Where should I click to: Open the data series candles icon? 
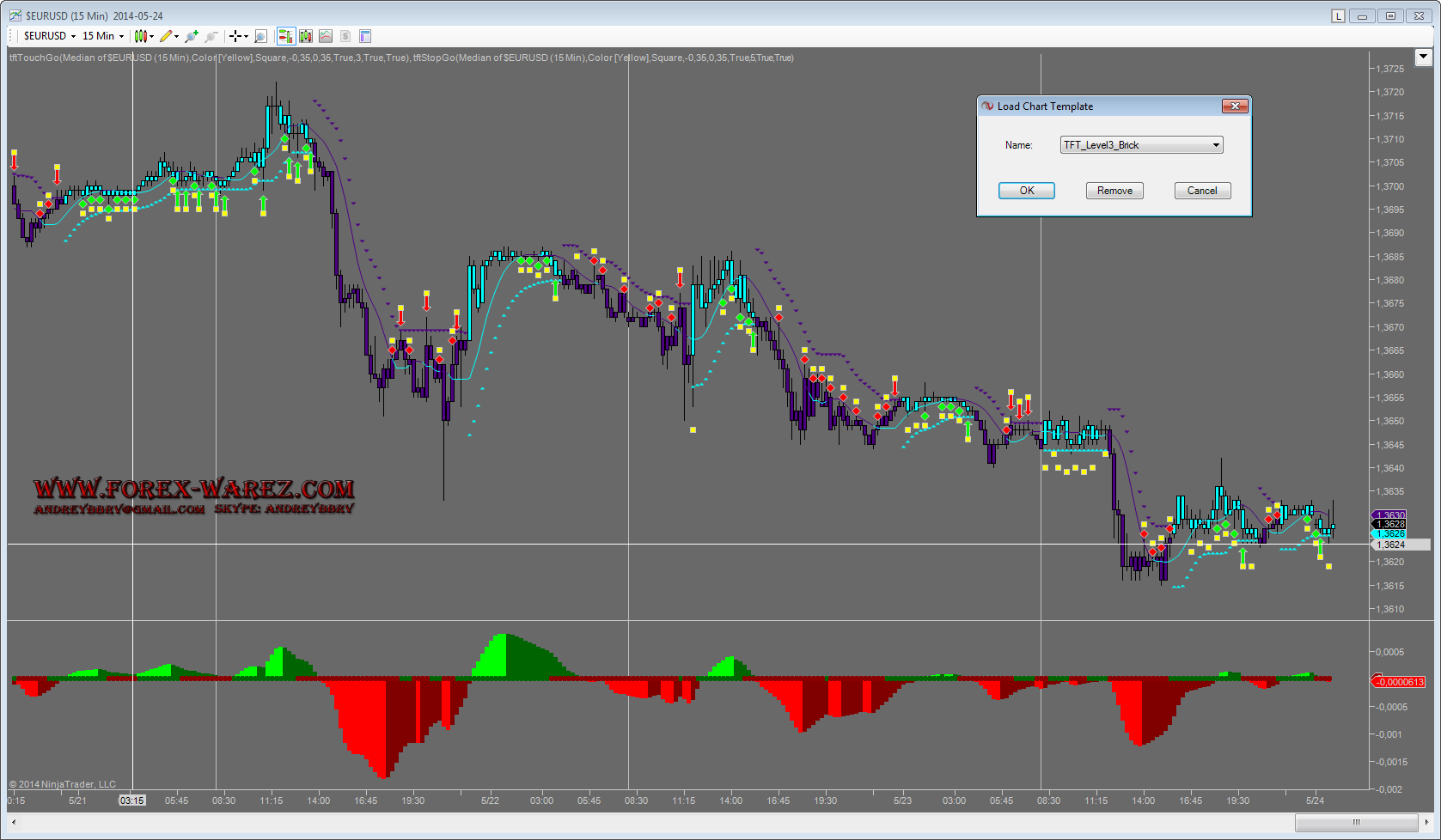click(x=305, y=36)
